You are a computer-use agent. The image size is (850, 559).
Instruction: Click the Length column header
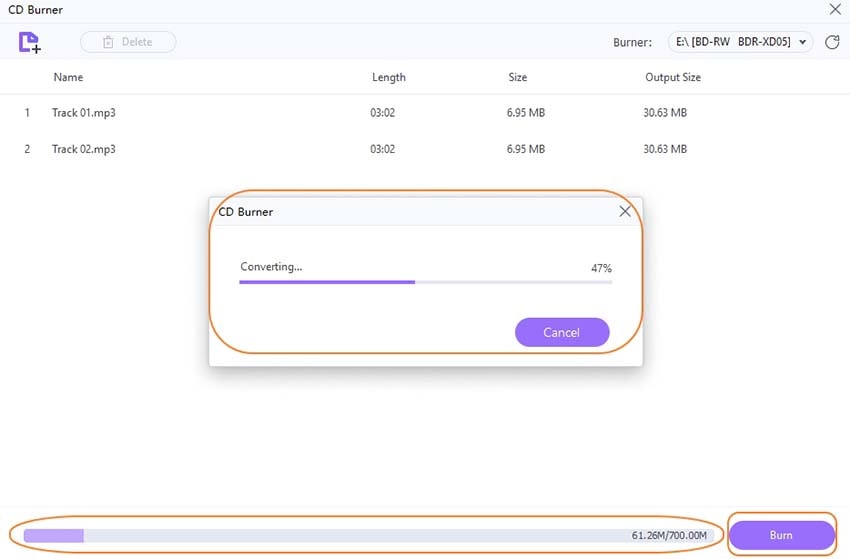coord(389,77)
